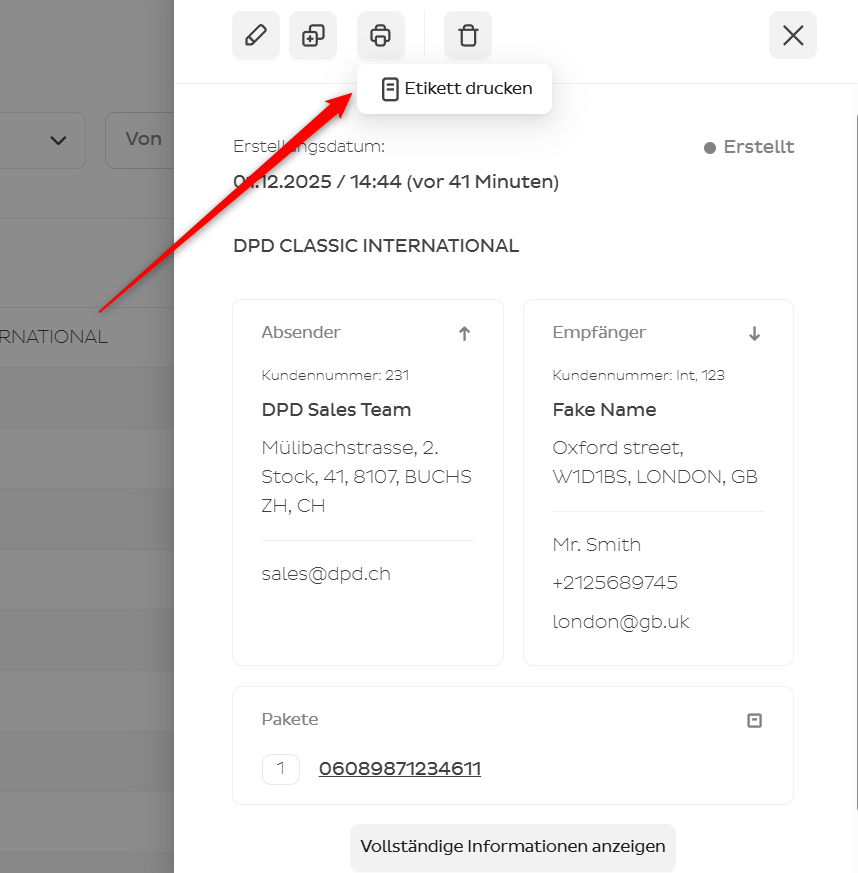
Task: Click recipient email london@gb.uk
Action: (x=621, y=622)
